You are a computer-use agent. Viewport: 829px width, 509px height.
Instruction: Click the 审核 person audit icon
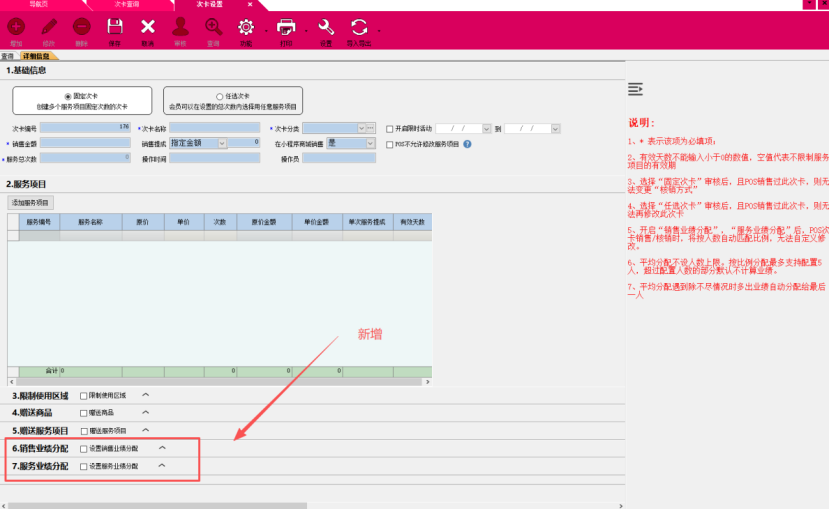[x=180, y=26]
